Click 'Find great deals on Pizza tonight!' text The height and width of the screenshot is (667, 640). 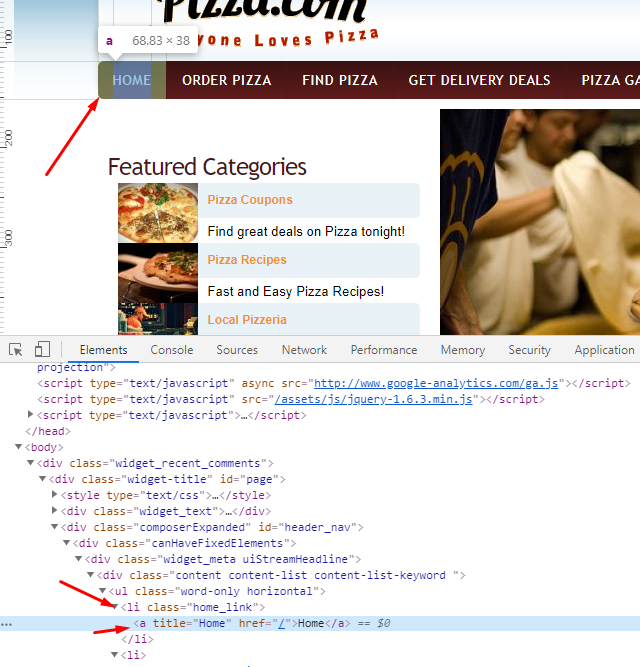pyautogui.click(x=306, y=231)
